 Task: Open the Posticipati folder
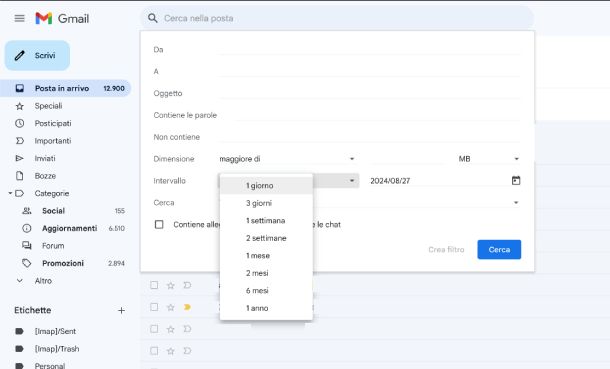pos(53,123)
